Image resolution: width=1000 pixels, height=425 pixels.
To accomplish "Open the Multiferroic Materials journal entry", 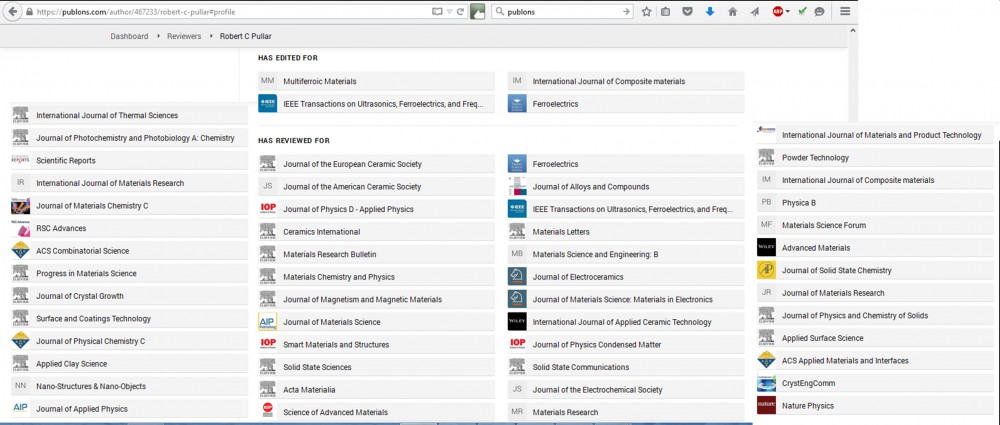I will pos(319,81).
